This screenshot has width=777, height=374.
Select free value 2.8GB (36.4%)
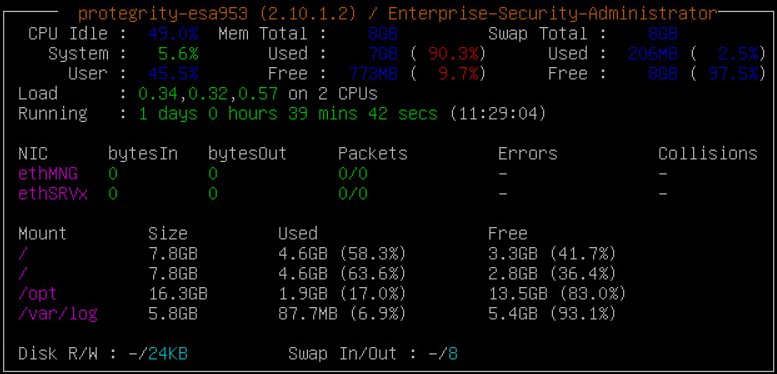553,273
